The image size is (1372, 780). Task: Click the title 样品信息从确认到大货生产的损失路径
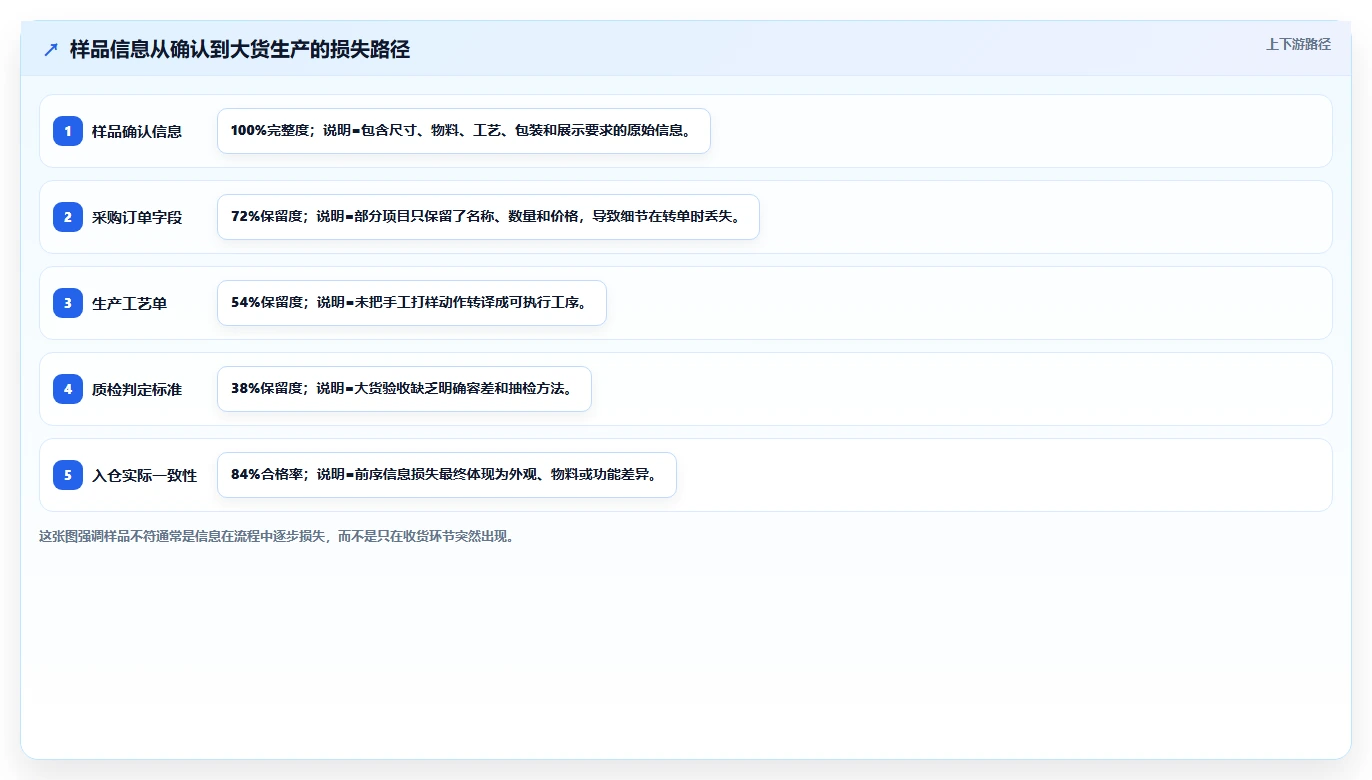click(240, 49)
